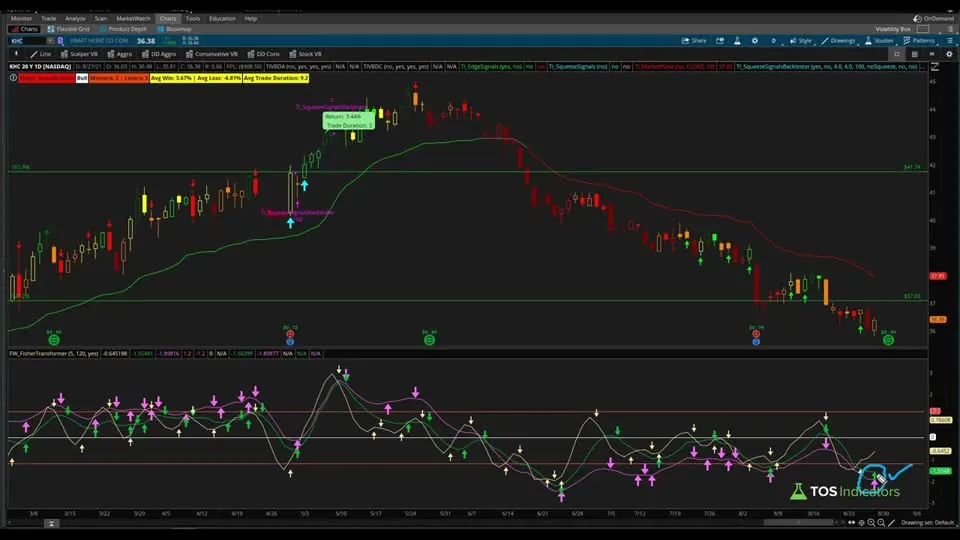Screen dimensions: 960x540
Task: Click the rightmost green dividend marker
Action: click(x=888, y=340)
